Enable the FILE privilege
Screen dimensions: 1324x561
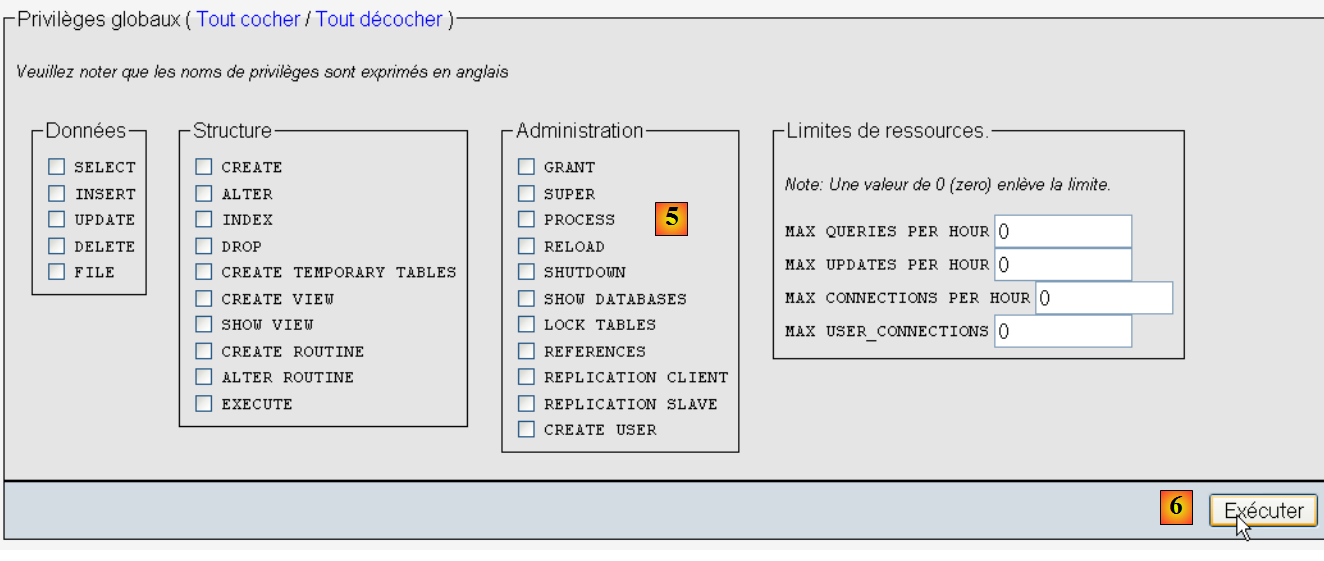point(57,272)
